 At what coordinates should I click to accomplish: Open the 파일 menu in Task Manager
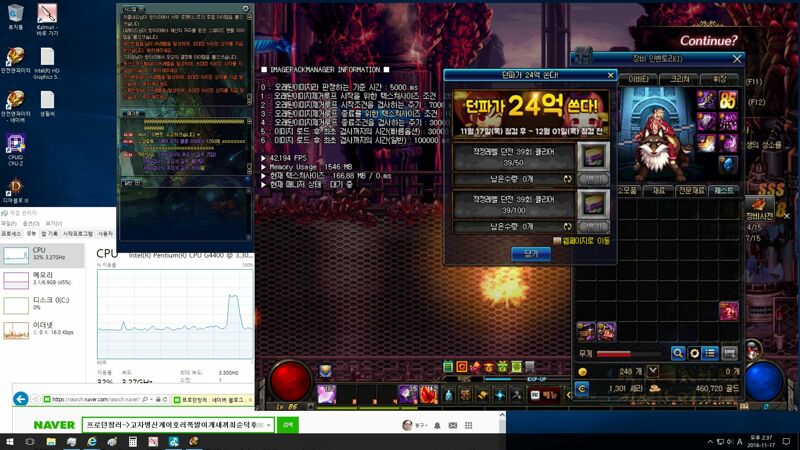[9, 223]
